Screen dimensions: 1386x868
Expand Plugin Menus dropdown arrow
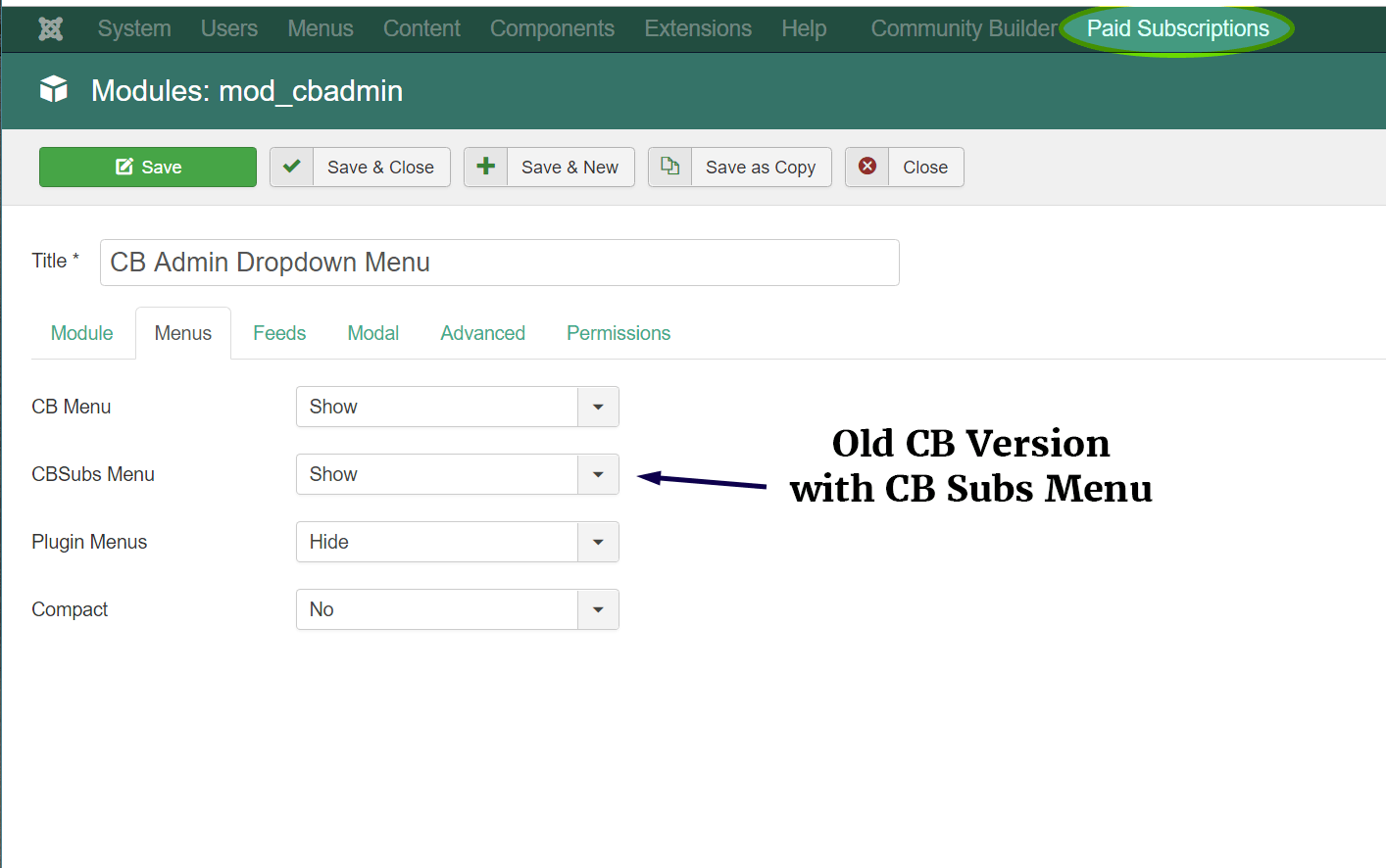598,542
